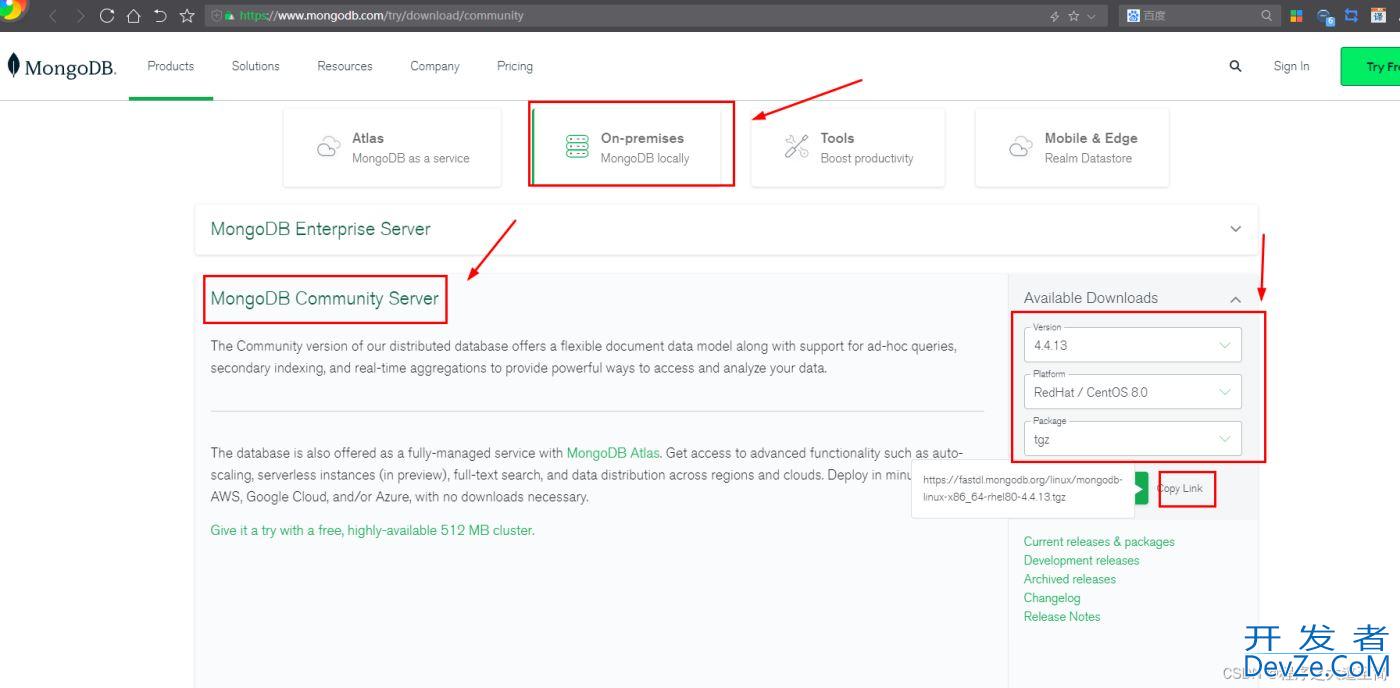Click the browser back arrow
The width and height of the screenshot is (1400, 688).
(x=55, y=16)
